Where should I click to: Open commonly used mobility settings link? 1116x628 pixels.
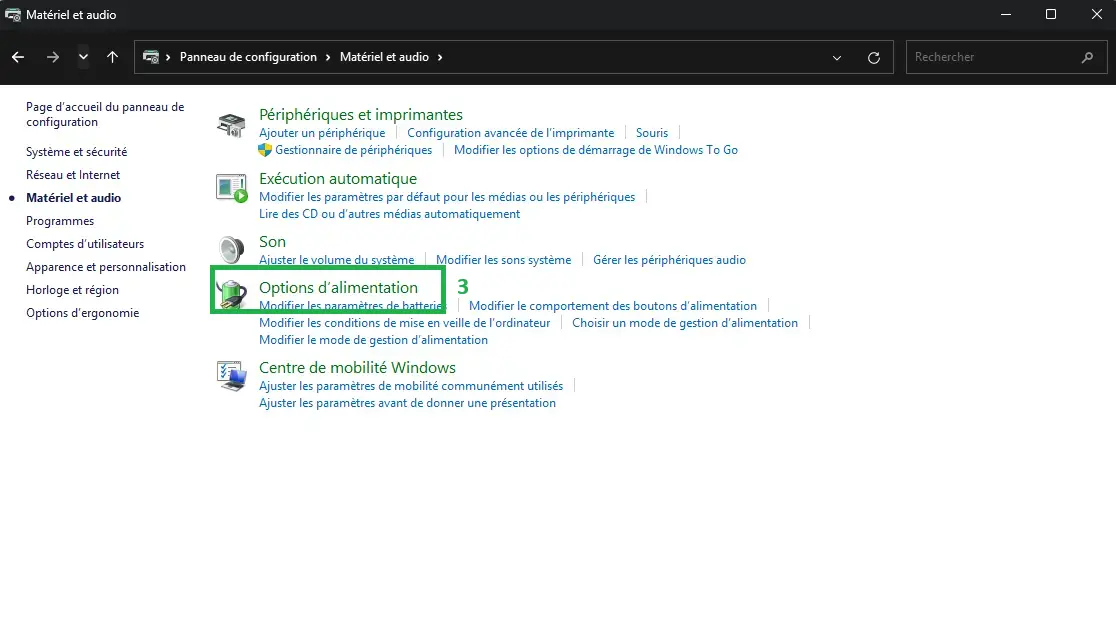411,386
